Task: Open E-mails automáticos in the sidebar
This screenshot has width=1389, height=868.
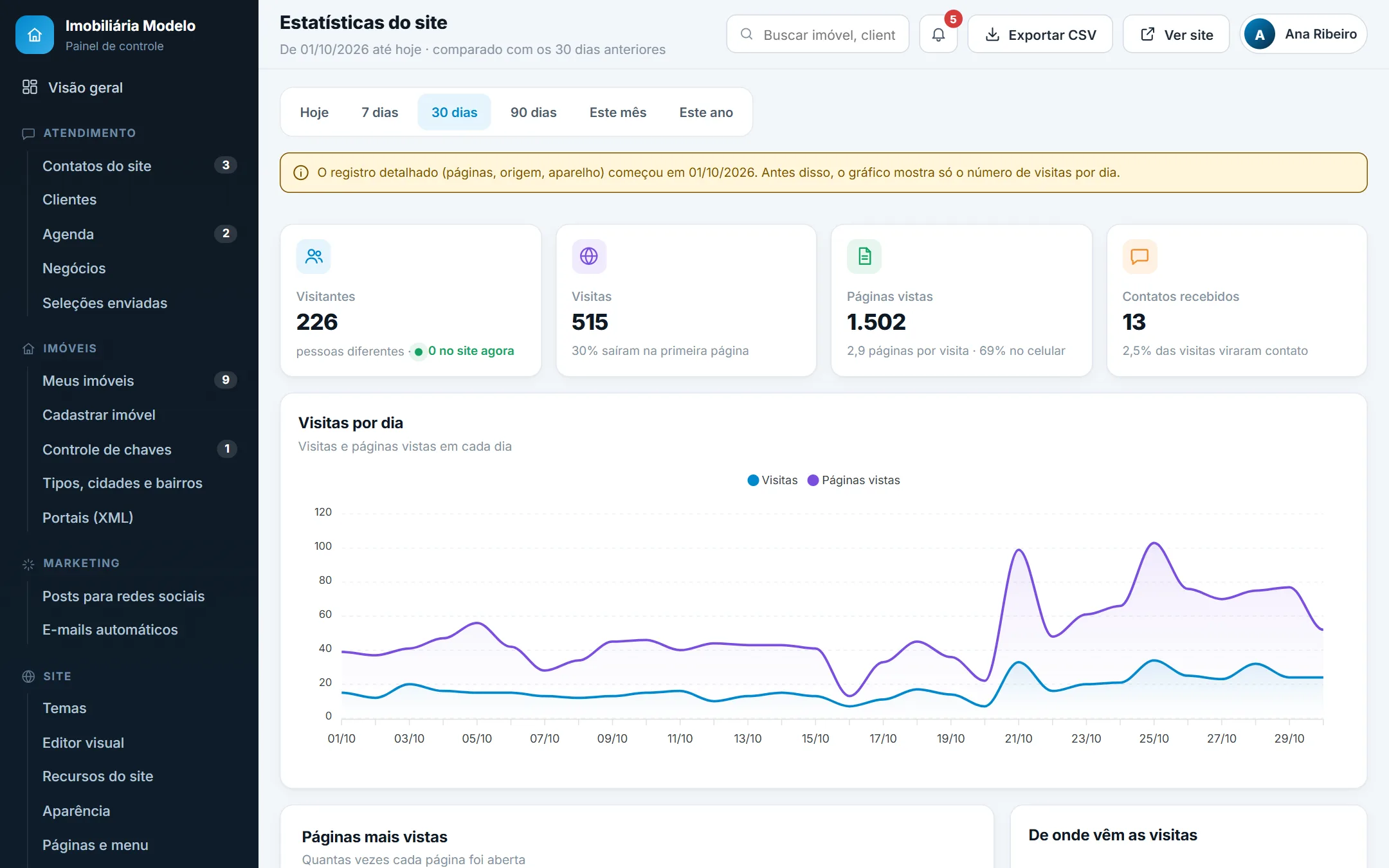Action: pyautogui.click(x=140, y=630)
